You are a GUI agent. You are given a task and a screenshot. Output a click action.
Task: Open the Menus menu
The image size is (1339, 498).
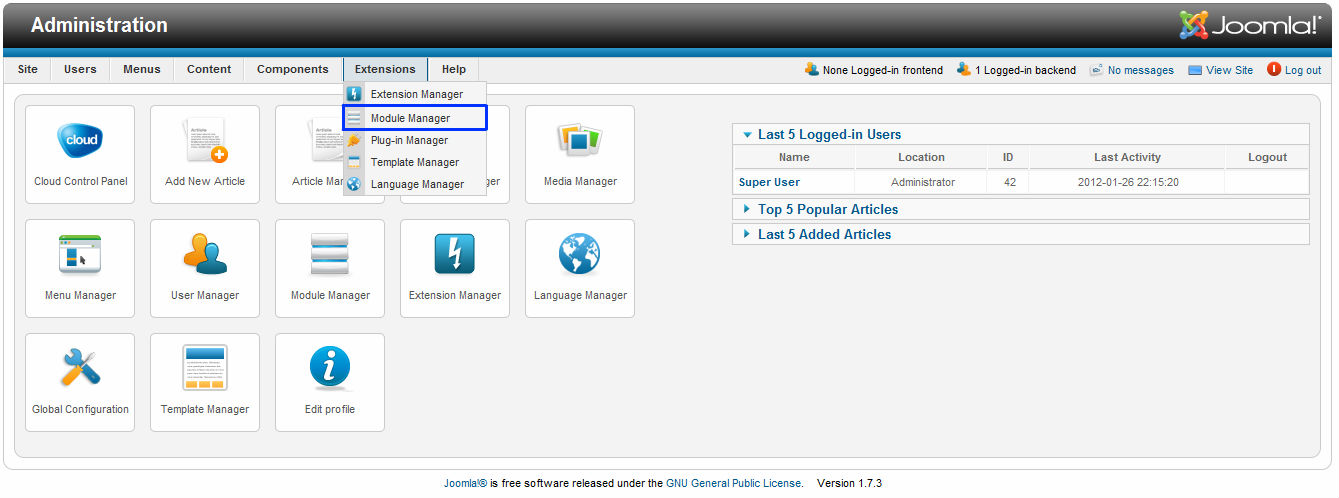[x=142, y=70]
